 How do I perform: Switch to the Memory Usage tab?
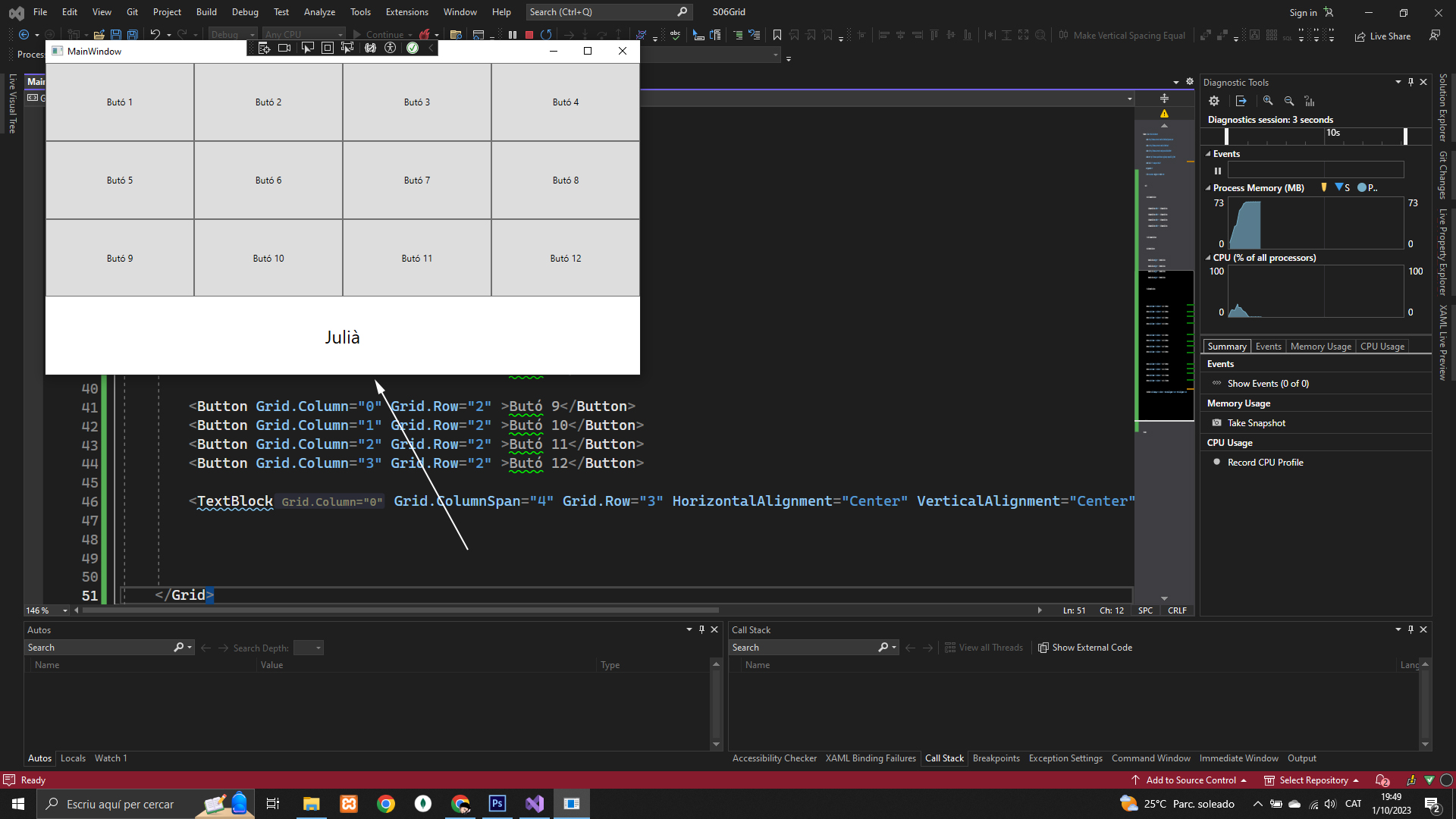1320,347
